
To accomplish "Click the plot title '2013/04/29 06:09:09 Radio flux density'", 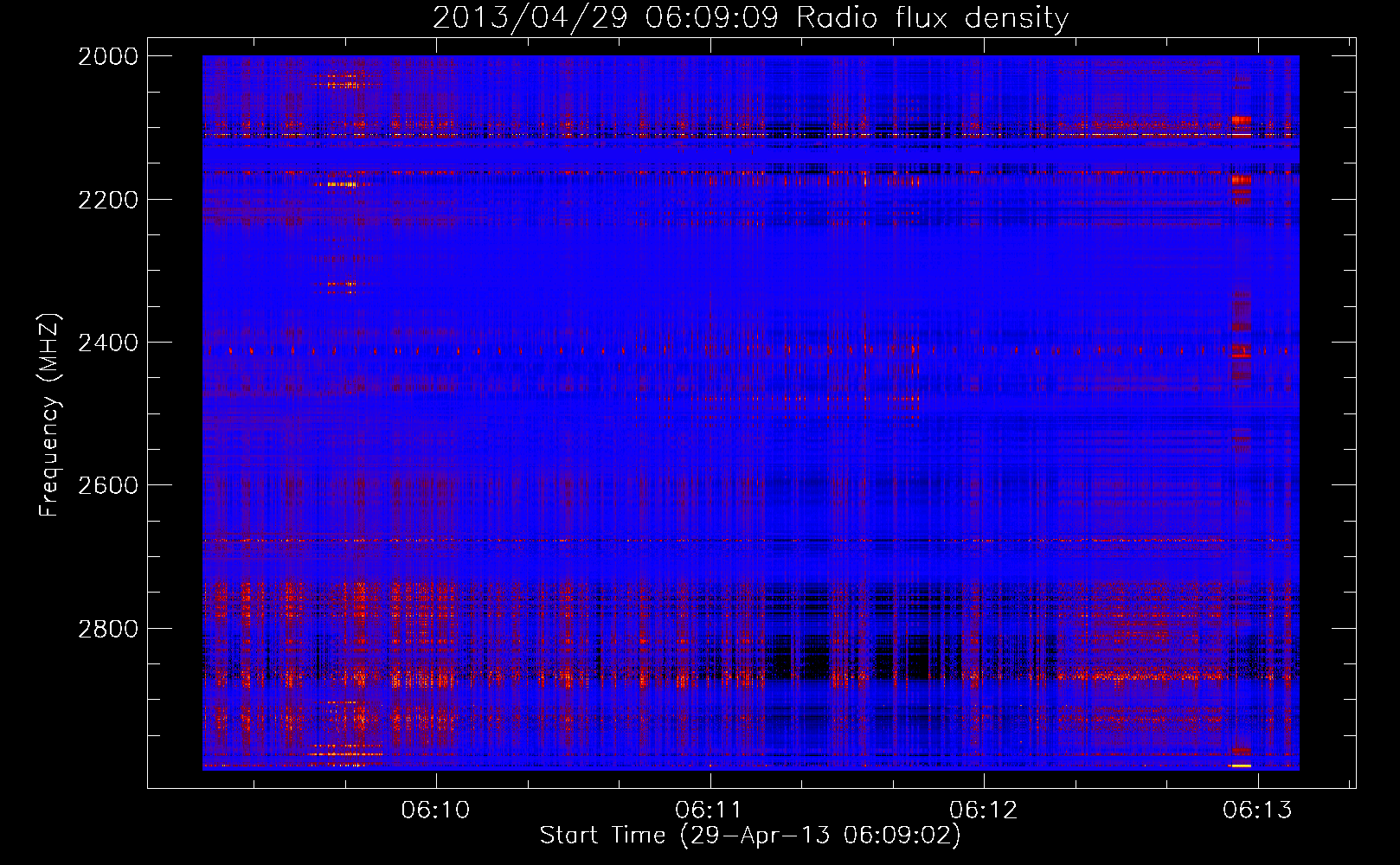I will click(x=750, y=17).
